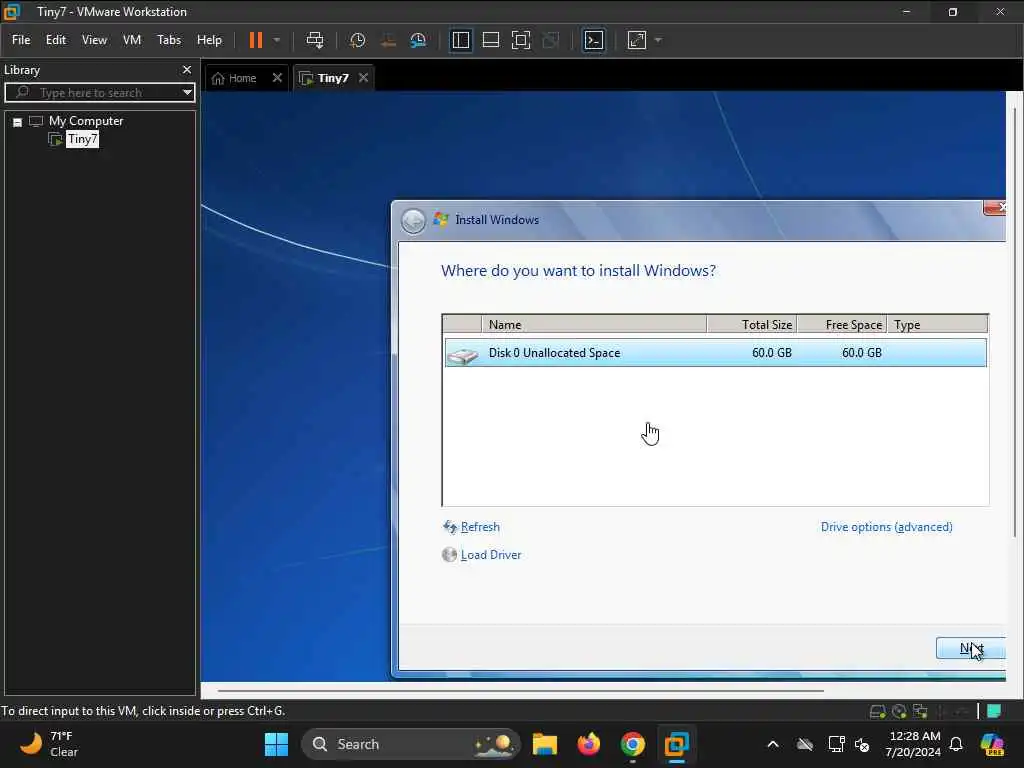Pause the virtual machine
The height and width of the screenshot is (768, 1024).
(x=255, y=40)
